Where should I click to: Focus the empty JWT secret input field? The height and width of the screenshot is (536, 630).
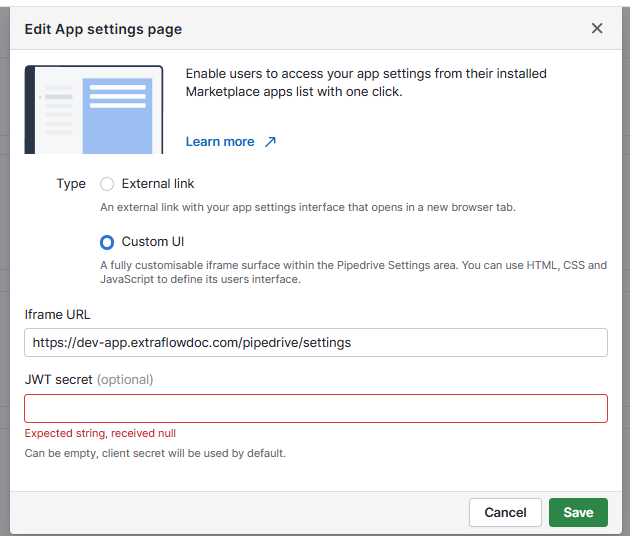tap(316, 408)
